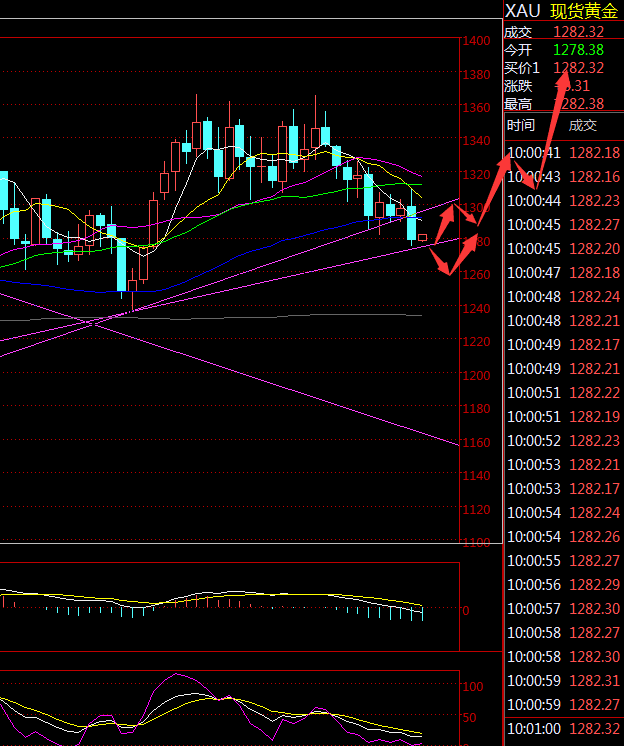Click the 时间 column header

[521, 125]
